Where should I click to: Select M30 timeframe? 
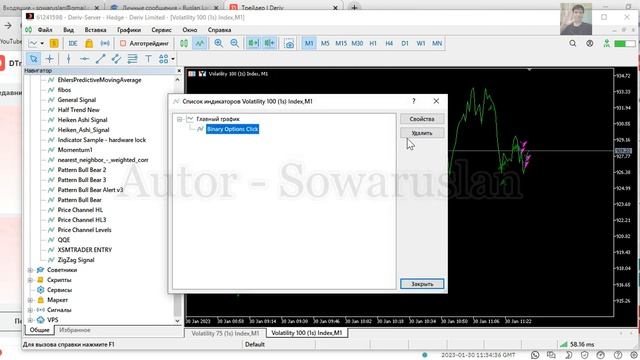coord(357,43)
